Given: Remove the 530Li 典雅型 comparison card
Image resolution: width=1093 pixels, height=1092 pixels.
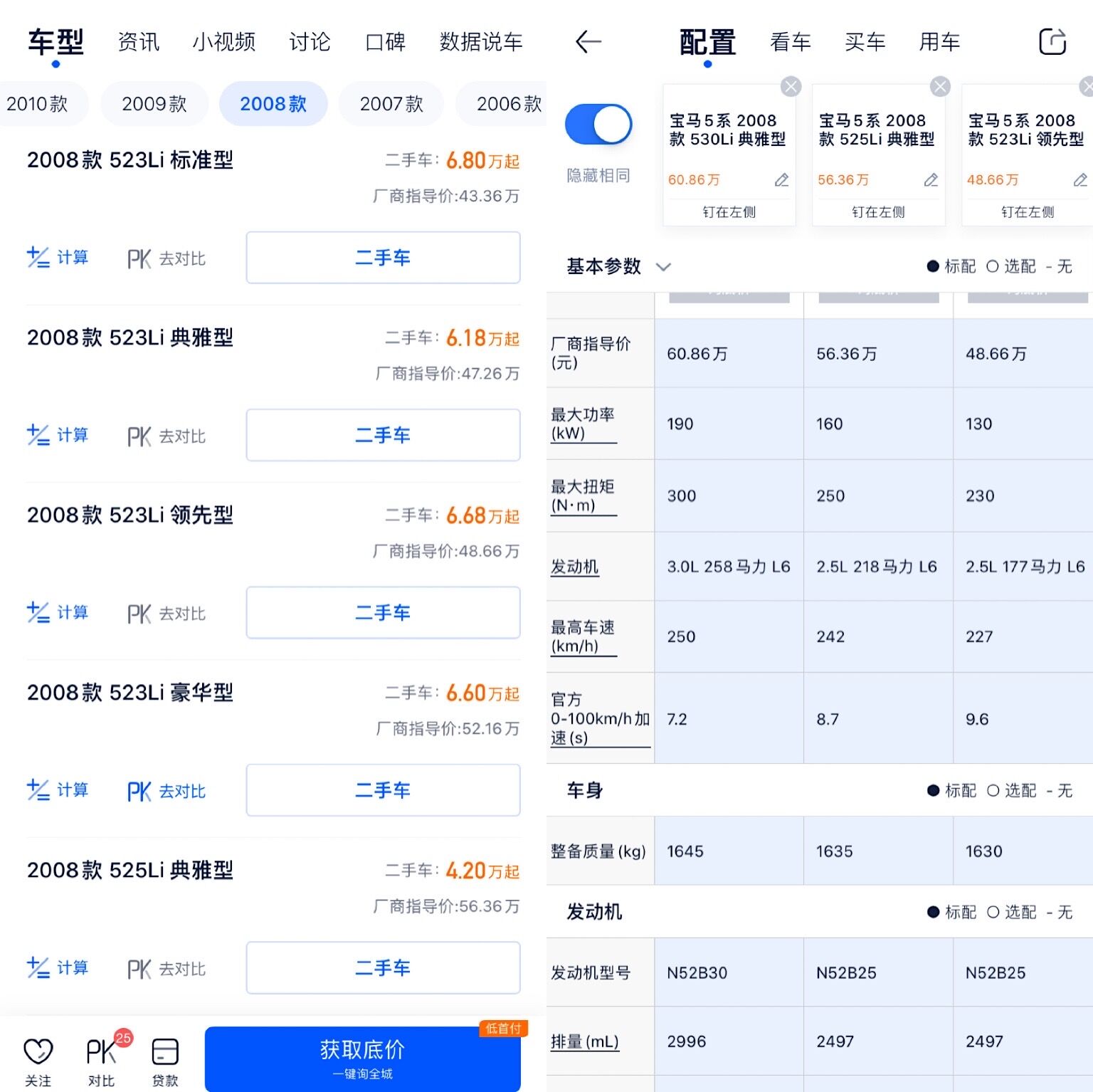Looking at the screenshot, I should [x=791, y=87].
